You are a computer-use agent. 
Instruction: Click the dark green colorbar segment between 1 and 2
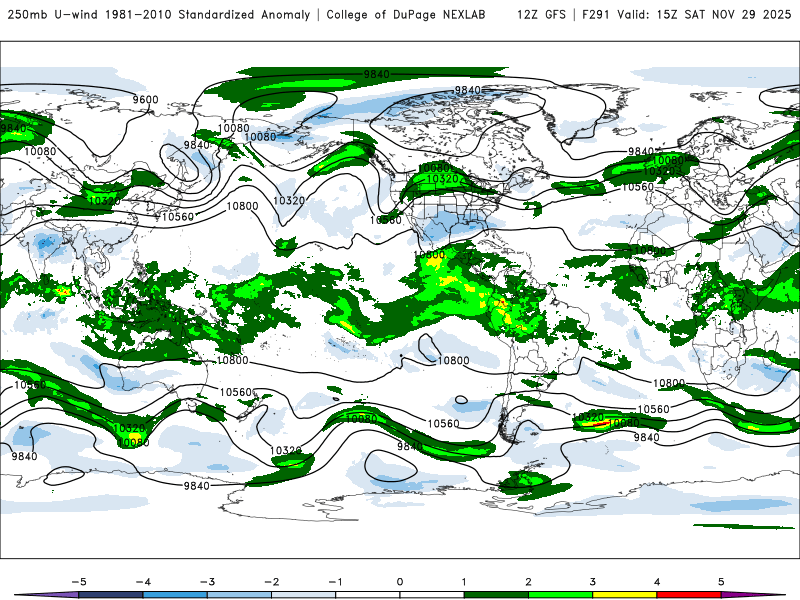coord(496,595)
